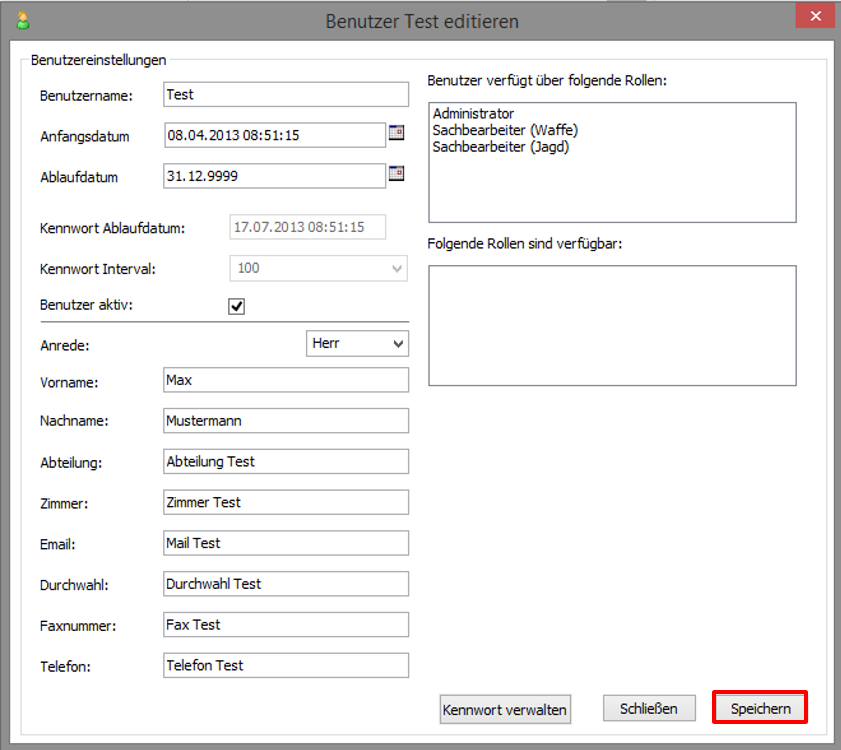
Task: Click into the Benutzername text field
Action: (x=285, y=94)
